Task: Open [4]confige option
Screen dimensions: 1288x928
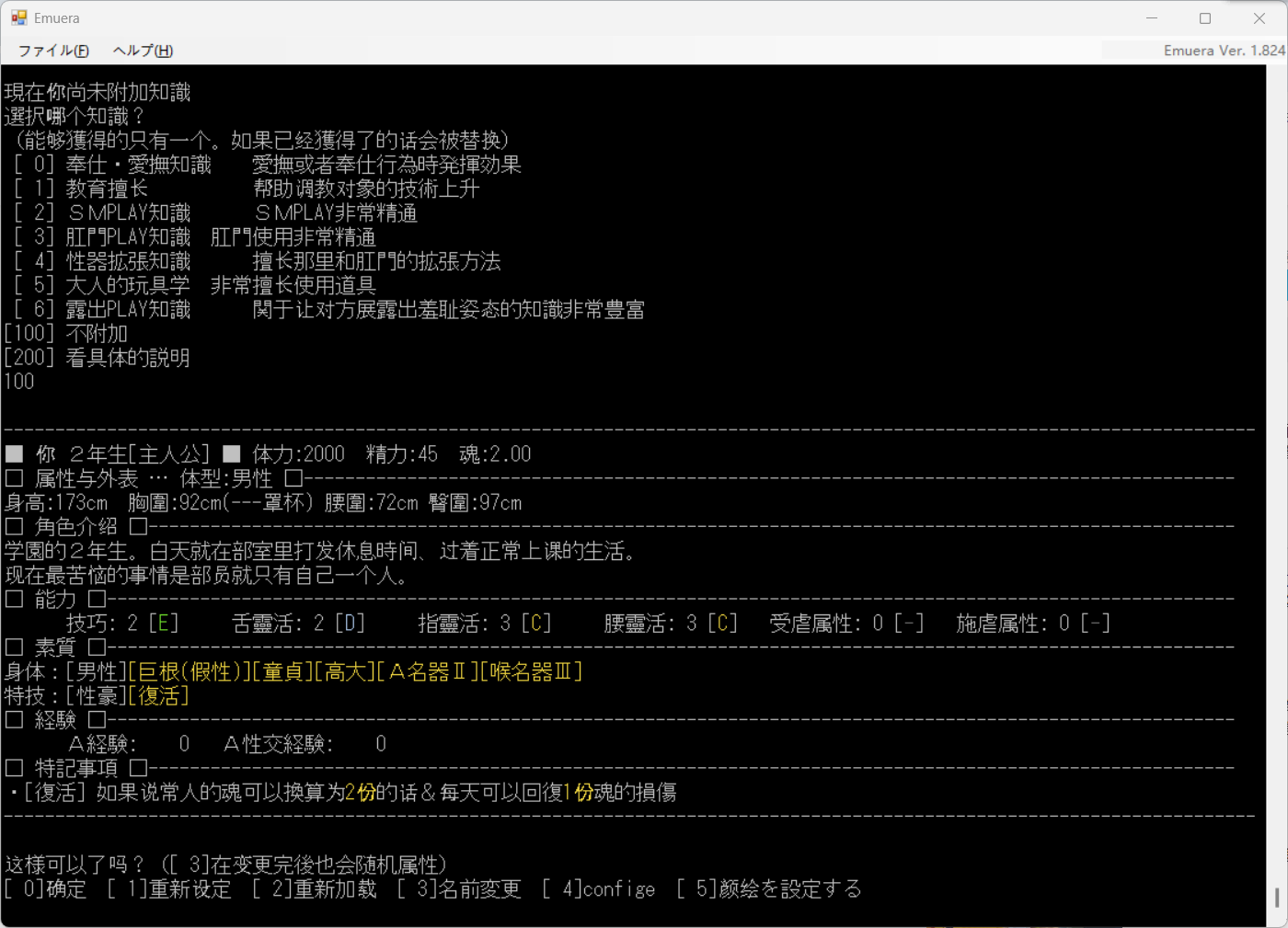Action: coord(599,888)
